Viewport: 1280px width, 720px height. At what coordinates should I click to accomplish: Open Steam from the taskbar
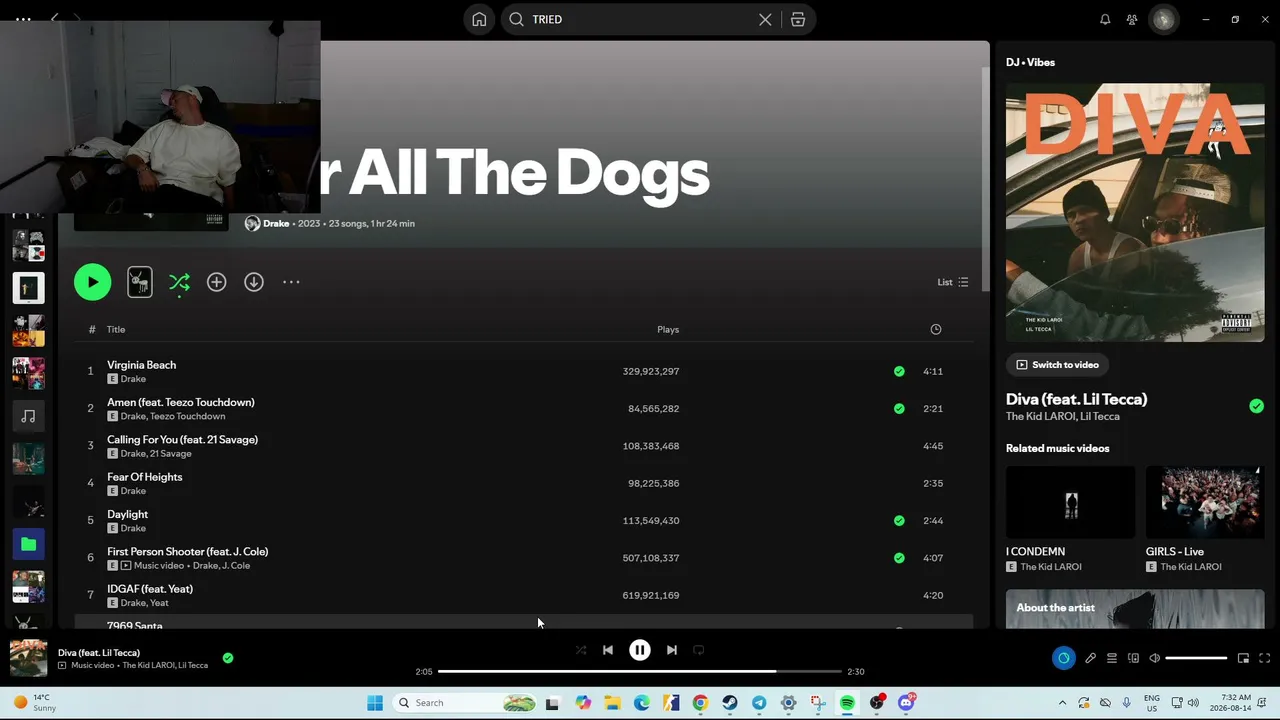(730, 703)
